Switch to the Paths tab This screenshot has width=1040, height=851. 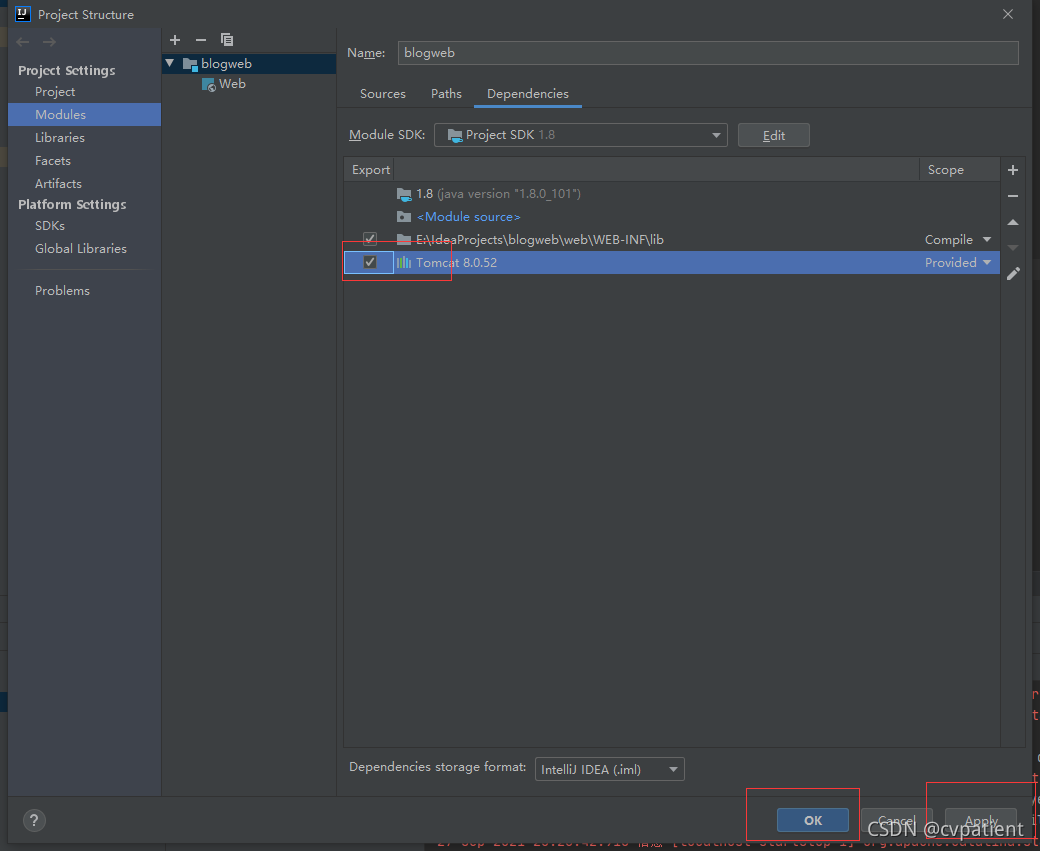[x=446, y=94]
